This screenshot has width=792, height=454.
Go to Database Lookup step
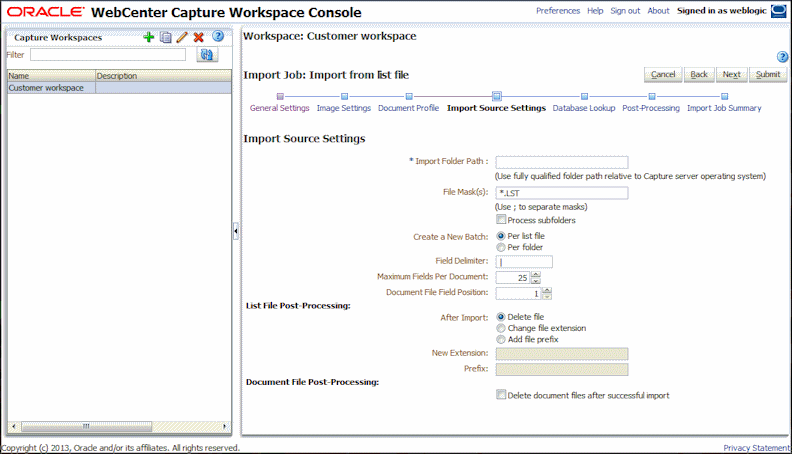coord(584,108)
